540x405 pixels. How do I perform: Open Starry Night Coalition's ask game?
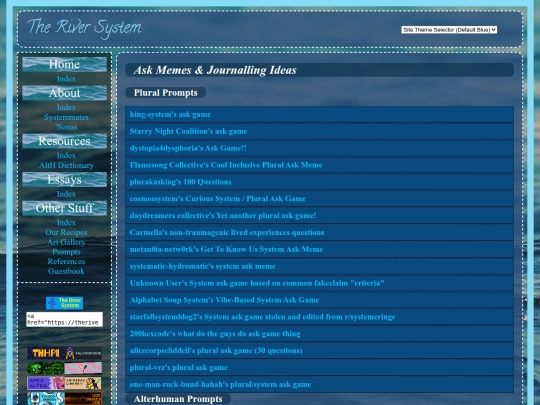coord(319,132)
